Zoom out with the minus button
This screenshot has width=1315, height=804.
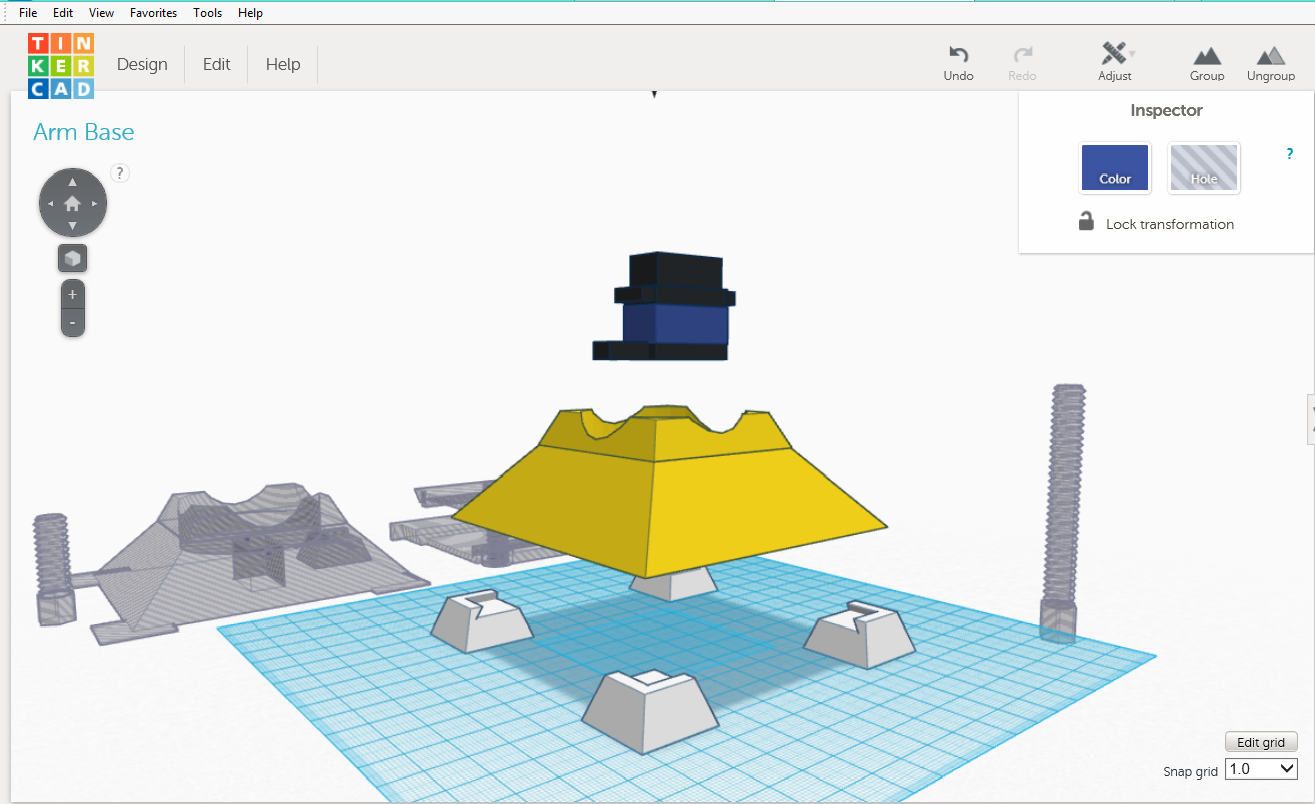(73, 323)
